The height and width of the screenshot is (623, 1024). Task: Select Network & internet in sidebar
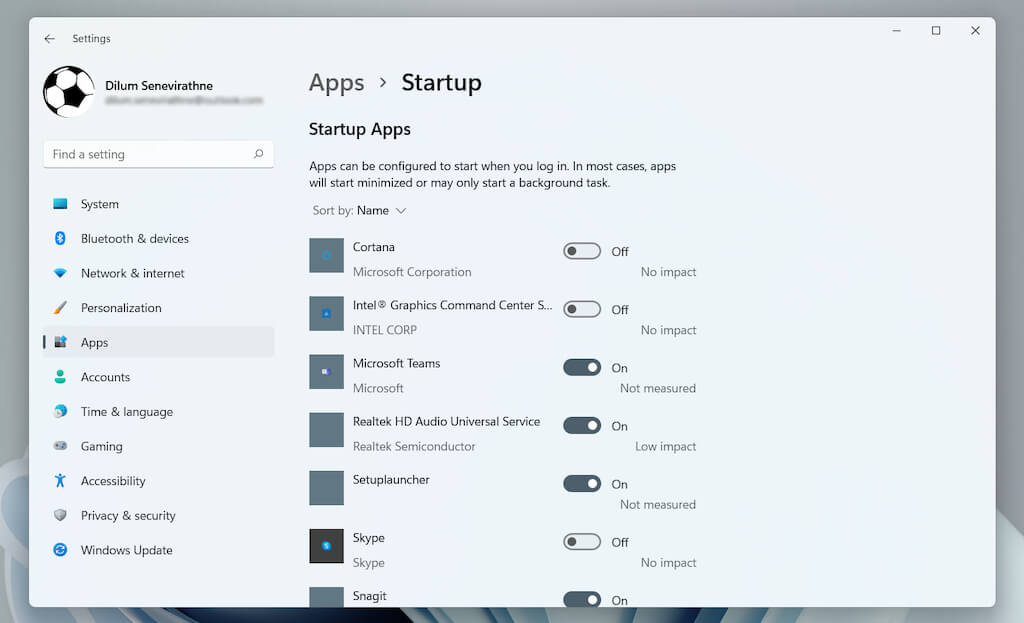pyautogui.click(x=133, y=273)
